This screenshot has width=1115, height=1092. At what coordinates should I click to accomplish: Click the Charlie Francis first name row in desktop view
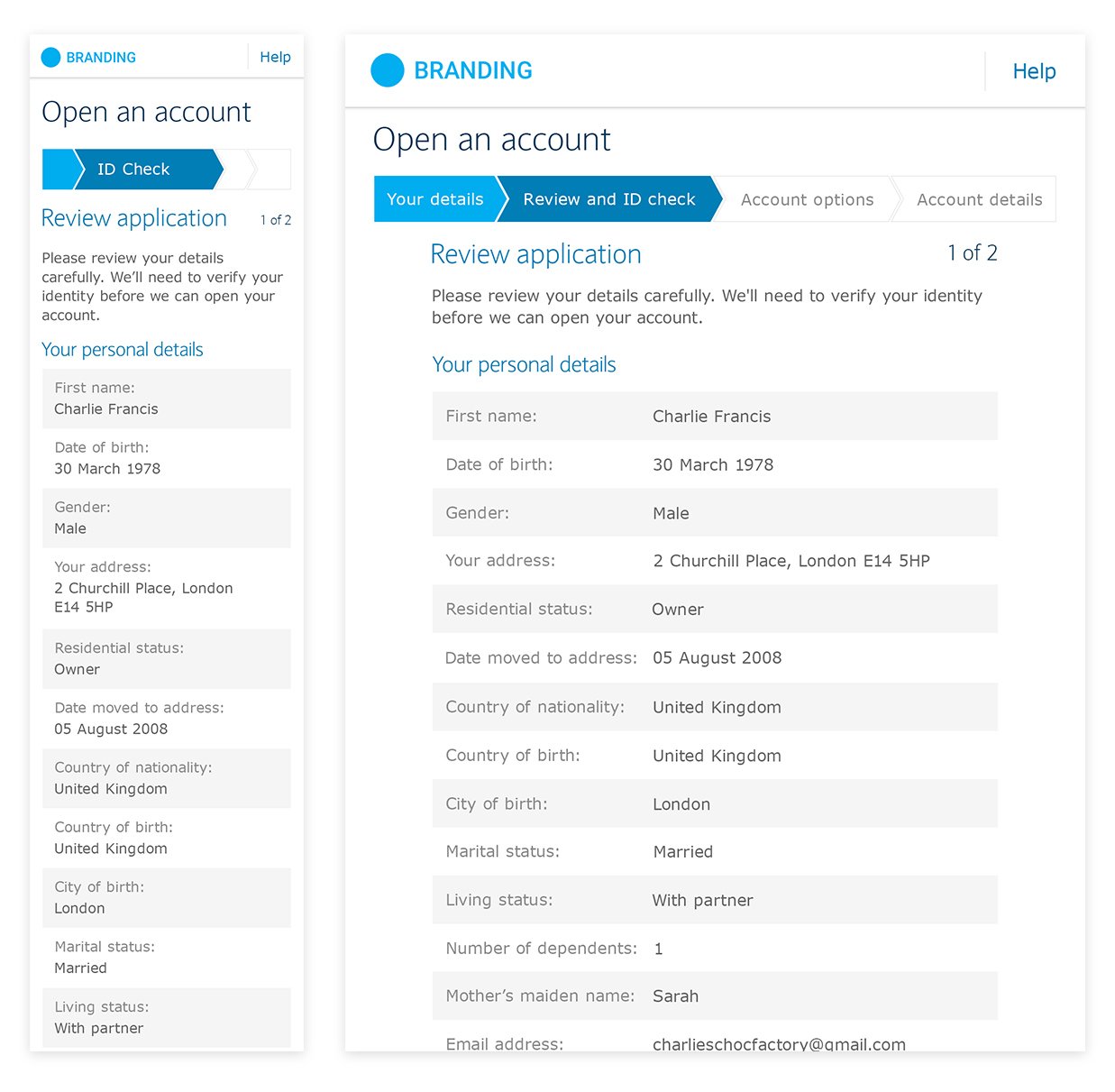click(715, 416)
